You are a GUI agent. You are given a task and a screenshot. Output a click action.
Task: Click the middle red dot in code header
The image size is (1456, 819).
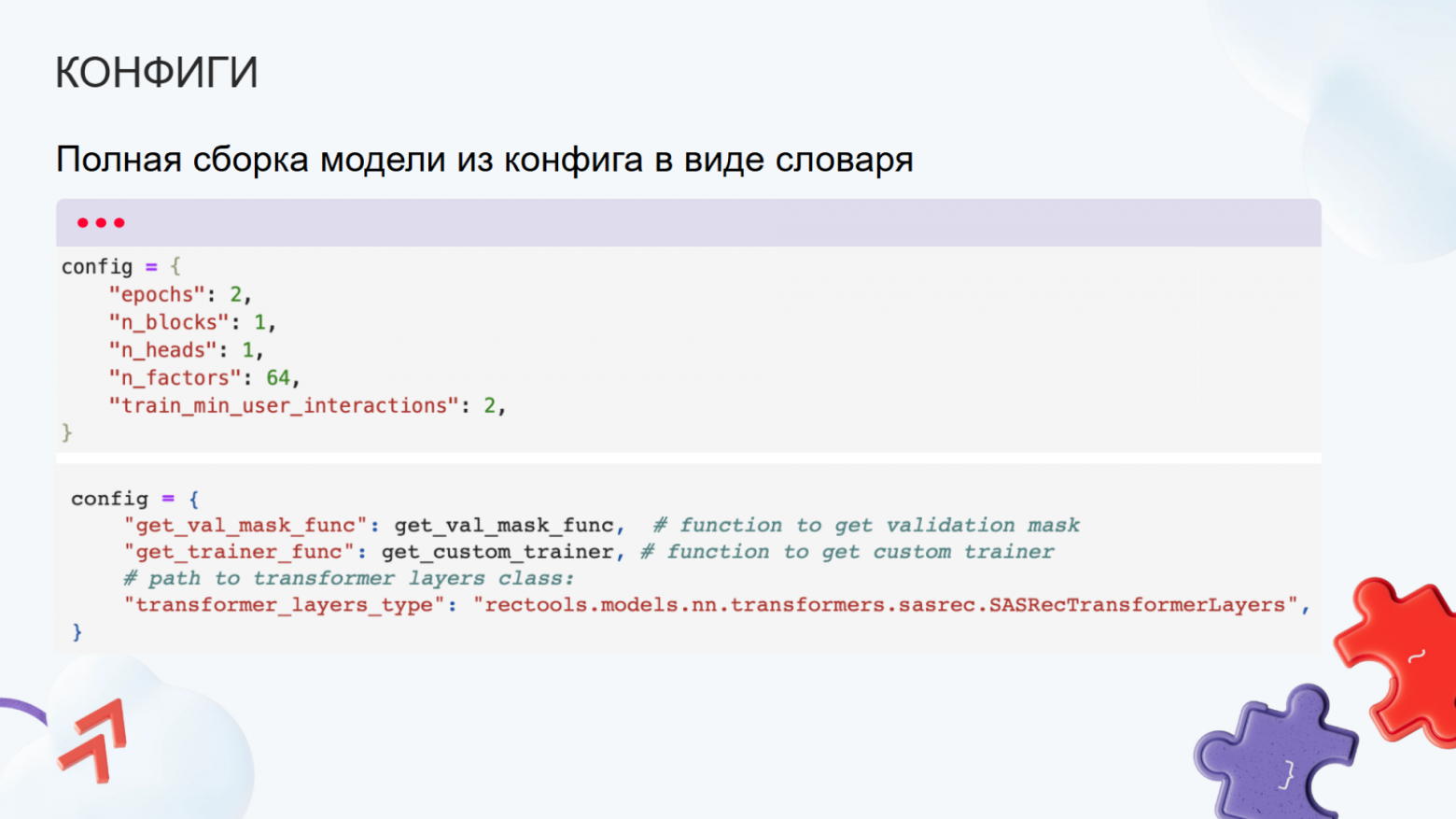click(99, 222)
